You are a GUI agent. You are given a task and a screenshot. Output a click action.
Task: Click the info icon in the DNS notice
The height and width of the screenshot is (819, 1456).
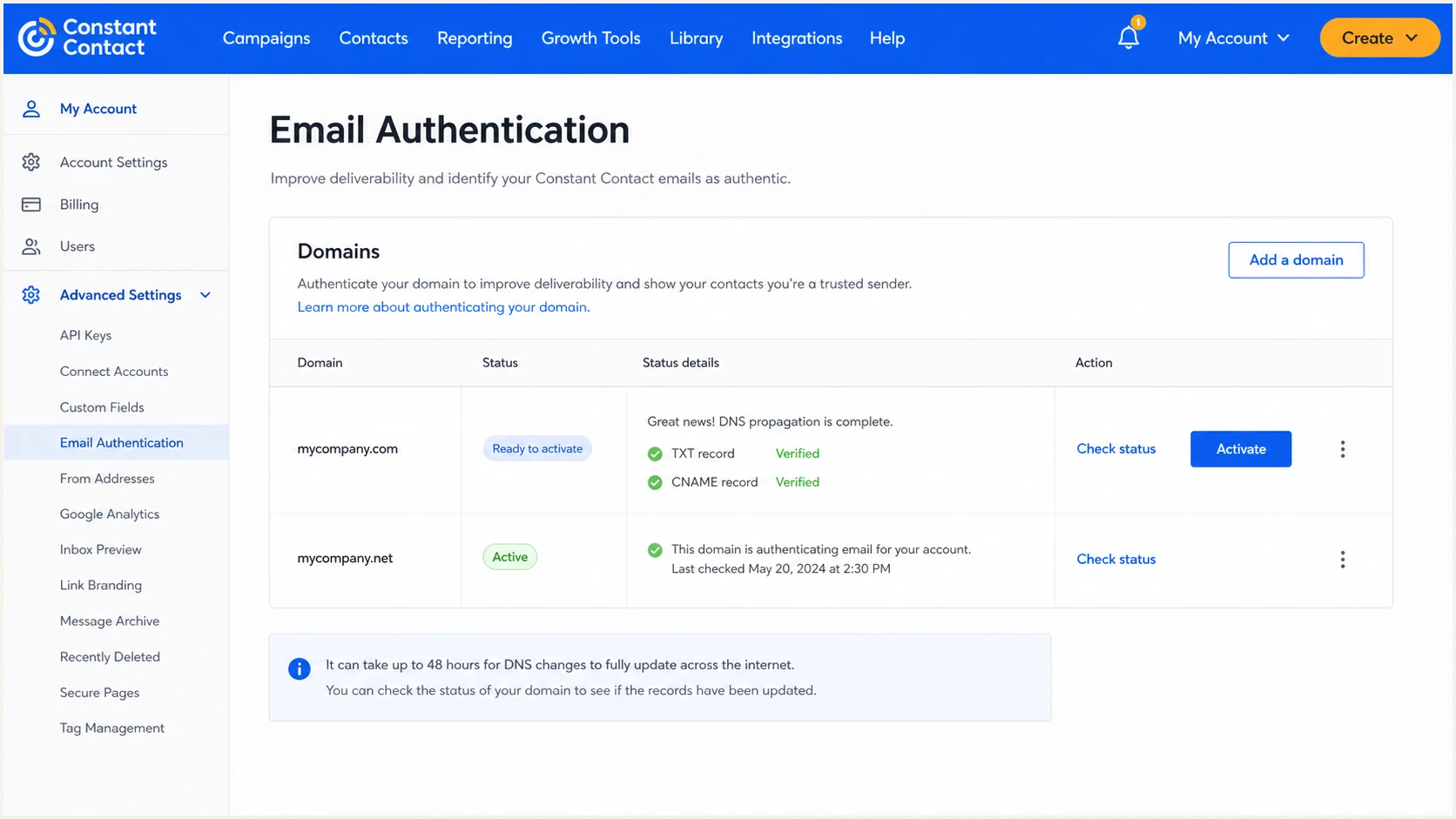pyautogui.click(x=300, y=668)
